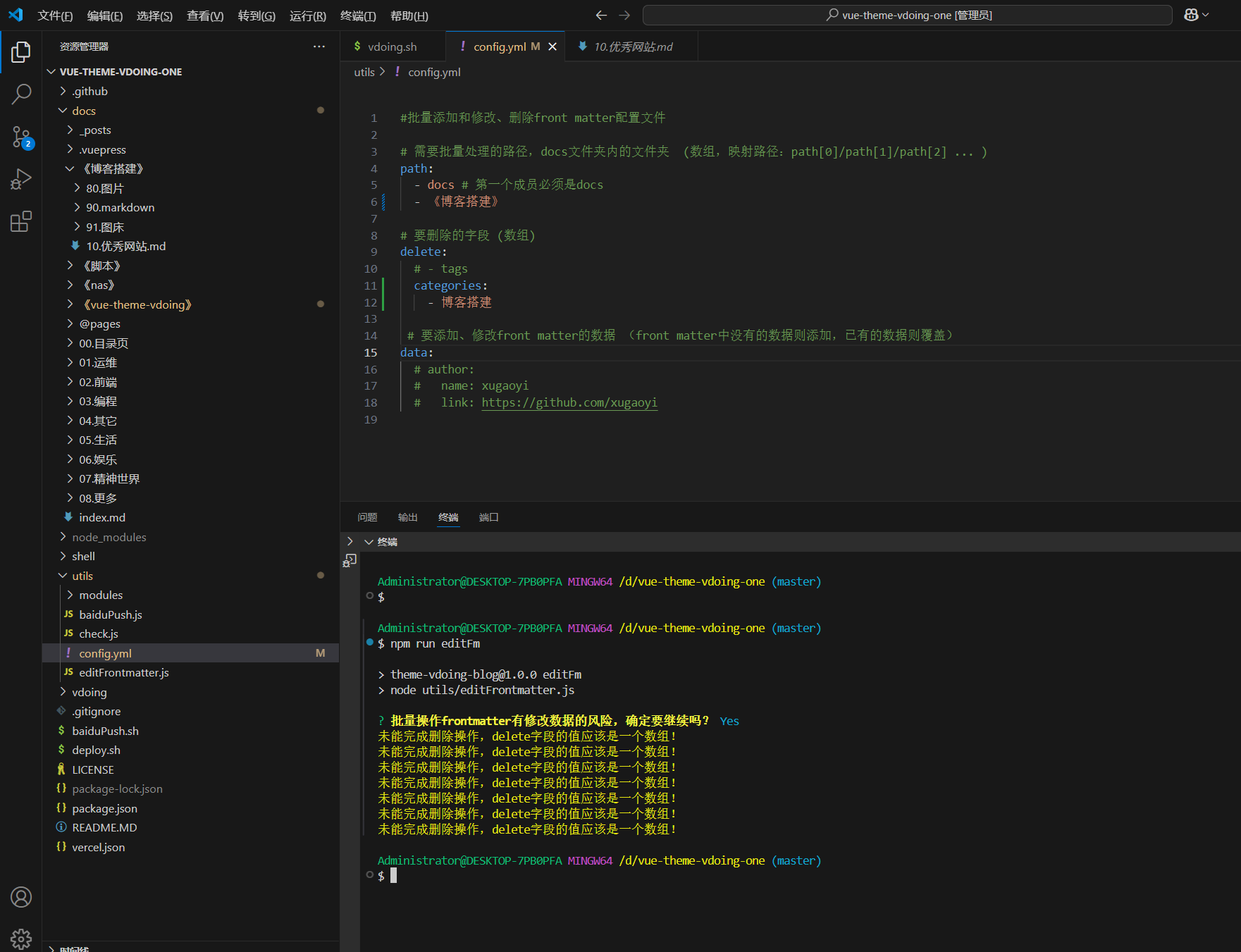1241x952 pixels.
Task: Expand the collapsed terminal side chevron
Action: (x=350, y=542)
